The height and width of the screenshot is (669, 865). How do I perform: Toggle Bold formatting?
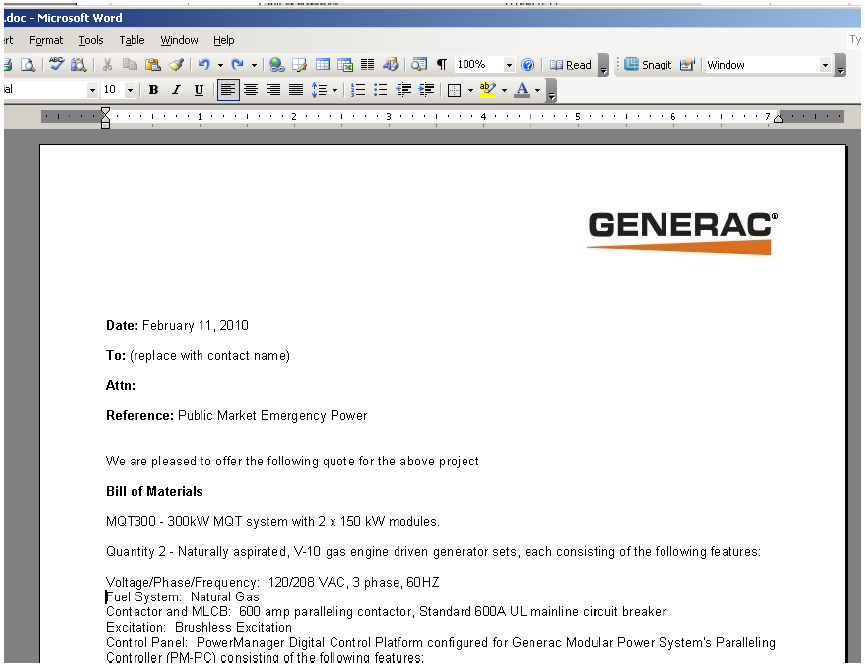click(x=153, y=89)
